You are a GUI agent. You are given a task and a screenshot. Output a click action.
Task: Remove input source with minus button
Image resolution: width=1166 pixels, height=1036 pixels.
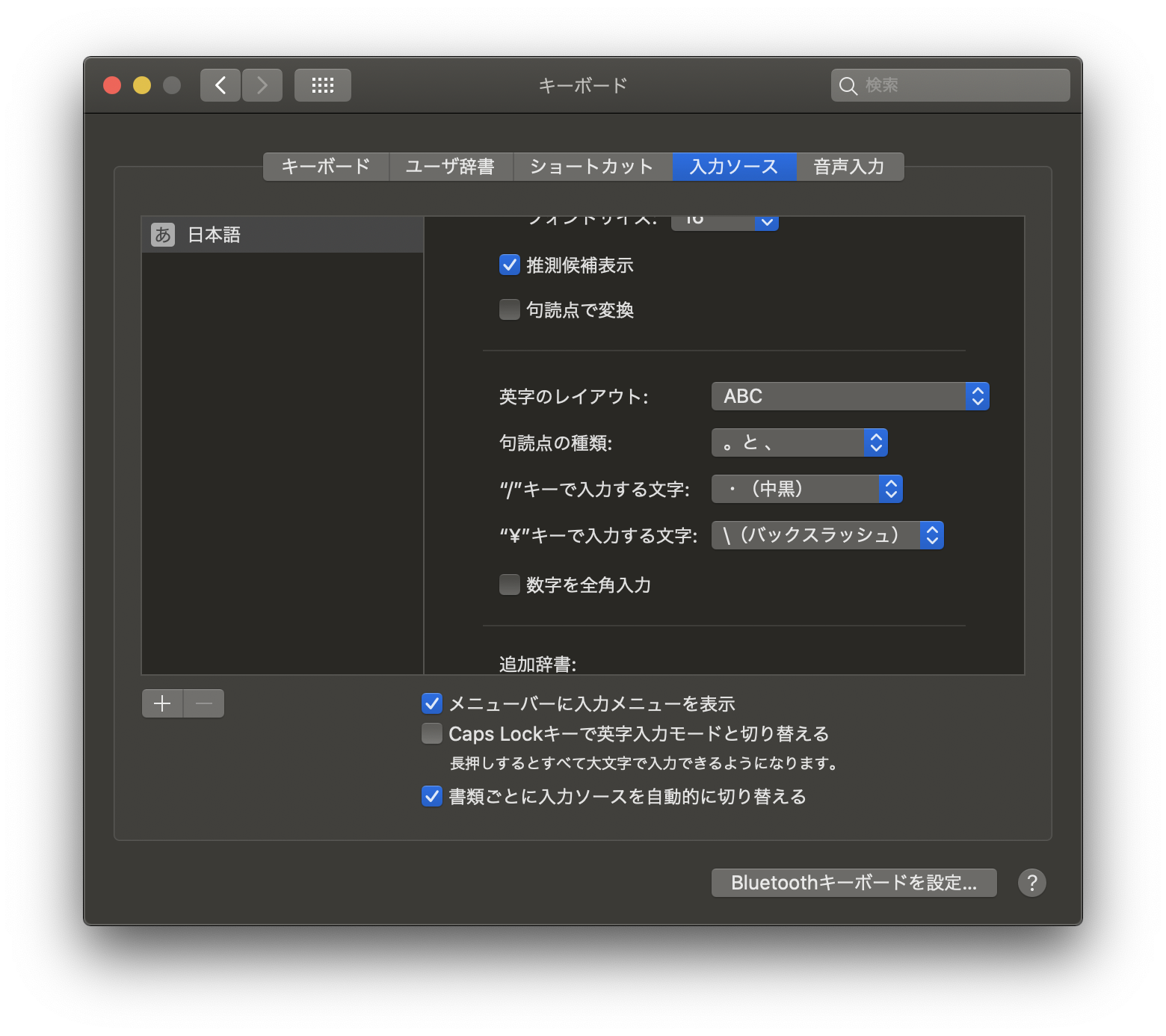pos(204,703)
